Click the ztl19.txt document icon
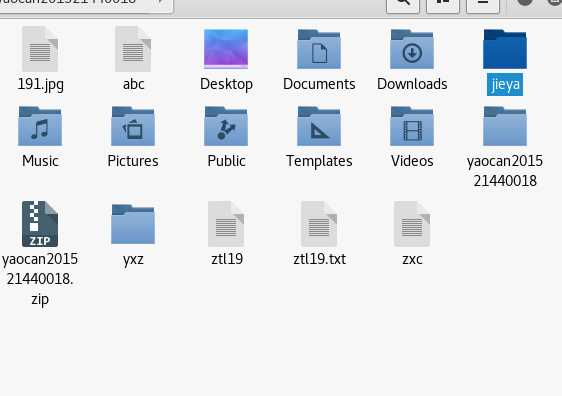The width and height of the screenshot is (562, 396). coord(319,224)
